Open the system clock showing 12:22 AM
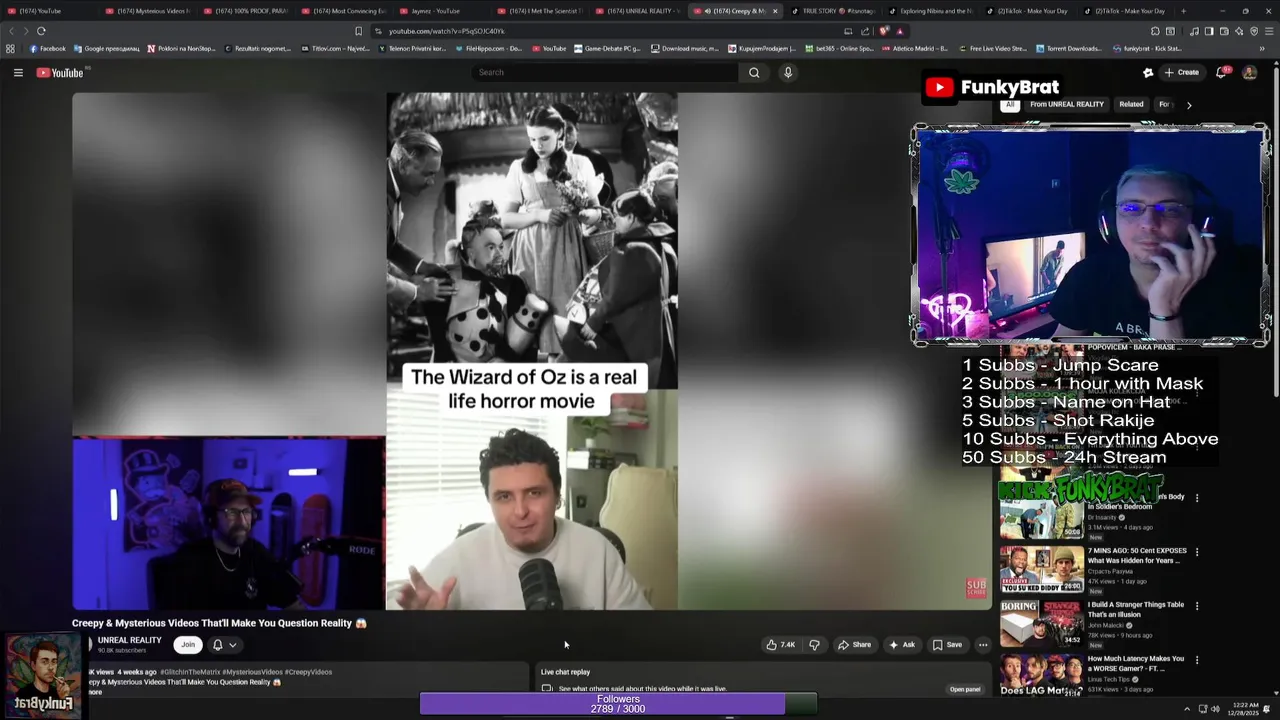 tap(1245, 709)
